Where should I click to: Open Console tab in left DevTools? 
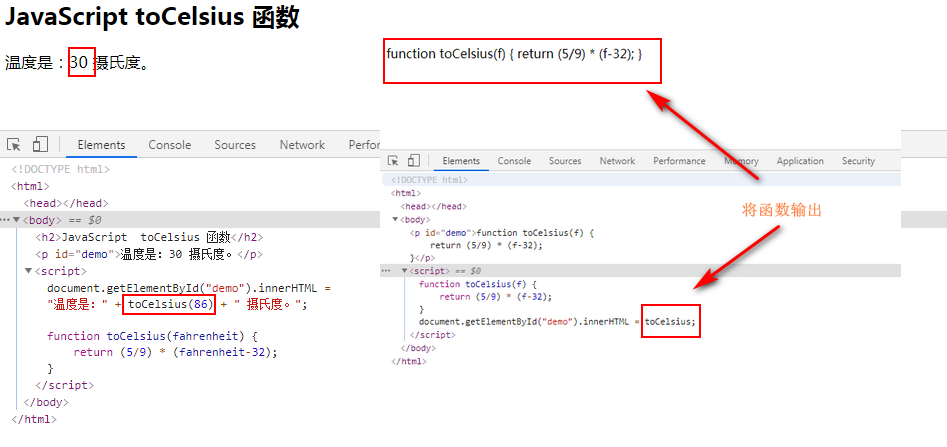click(x=170, y=145)
